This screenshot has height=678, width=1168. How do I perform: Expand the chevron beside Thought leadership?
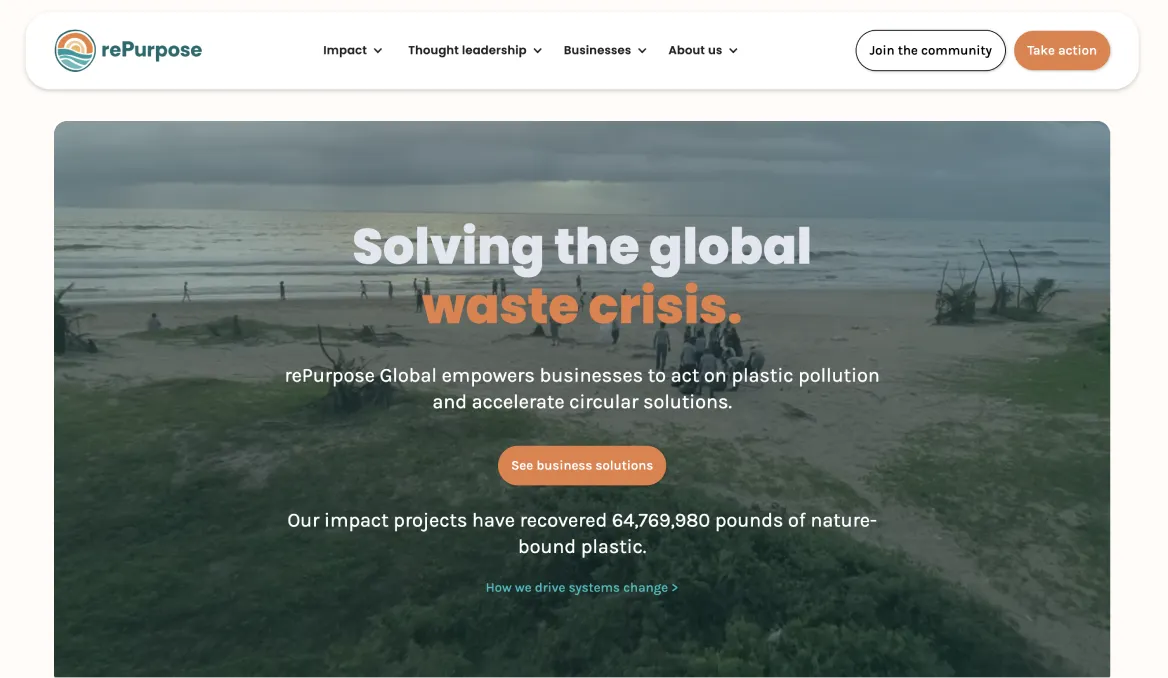point(537,51)
